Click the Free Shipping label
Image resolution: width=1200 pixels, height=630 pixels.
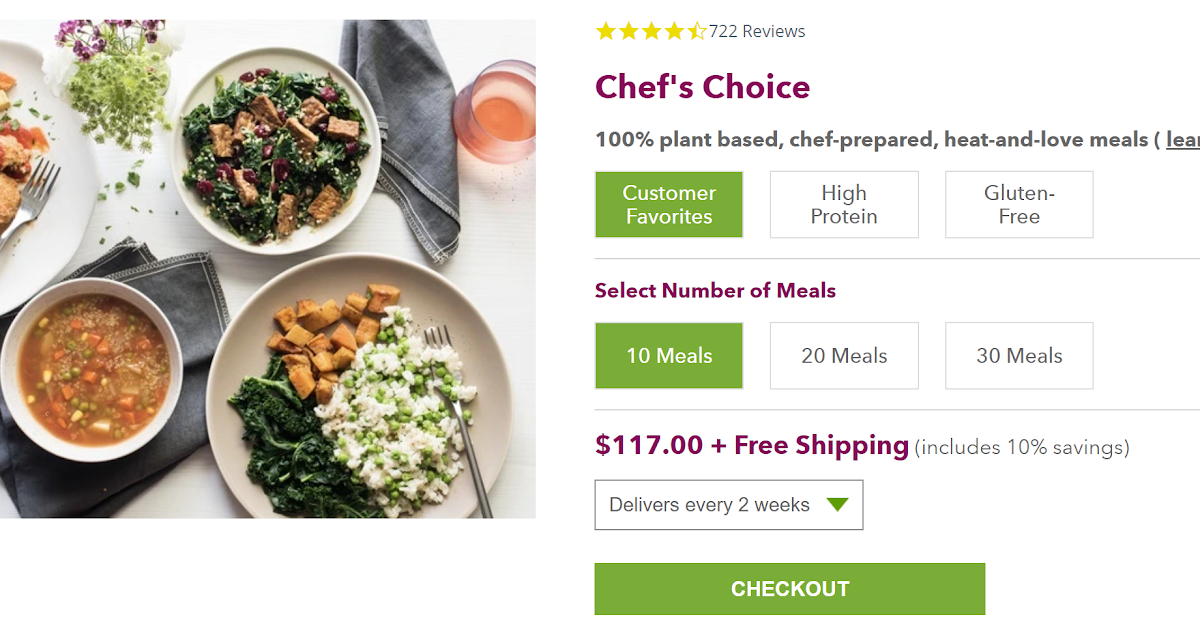coord(822,445)
